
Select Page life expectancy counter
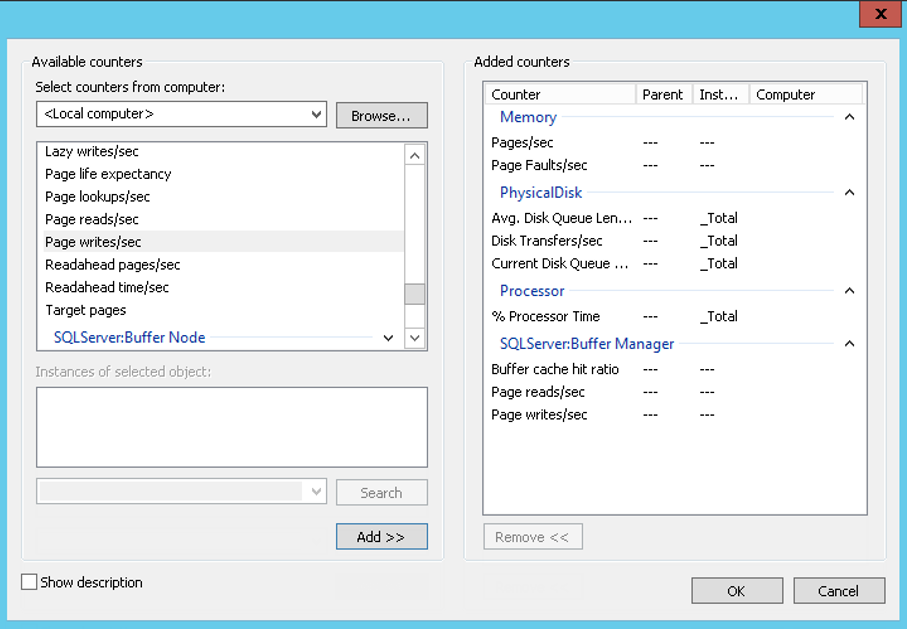[x=108, y=174]
